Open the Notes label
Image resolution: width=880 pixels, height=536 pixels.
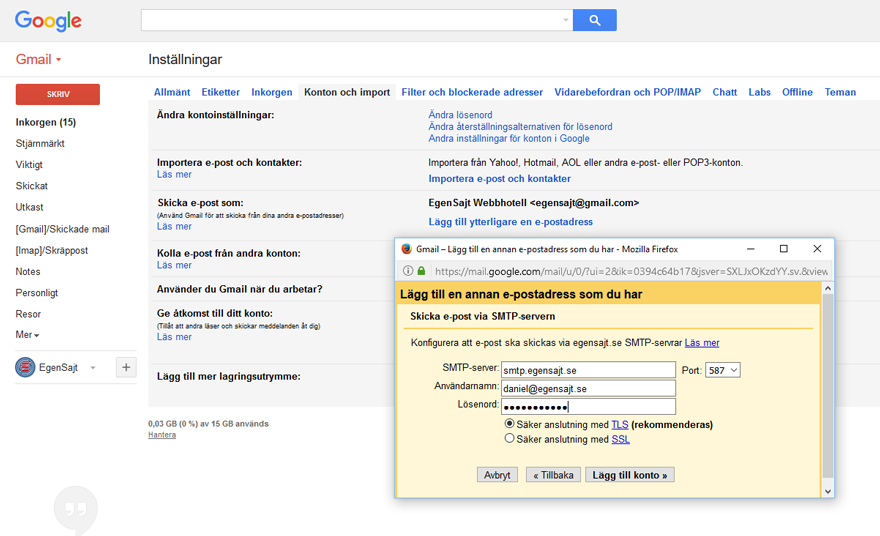(x=28, y=272)
